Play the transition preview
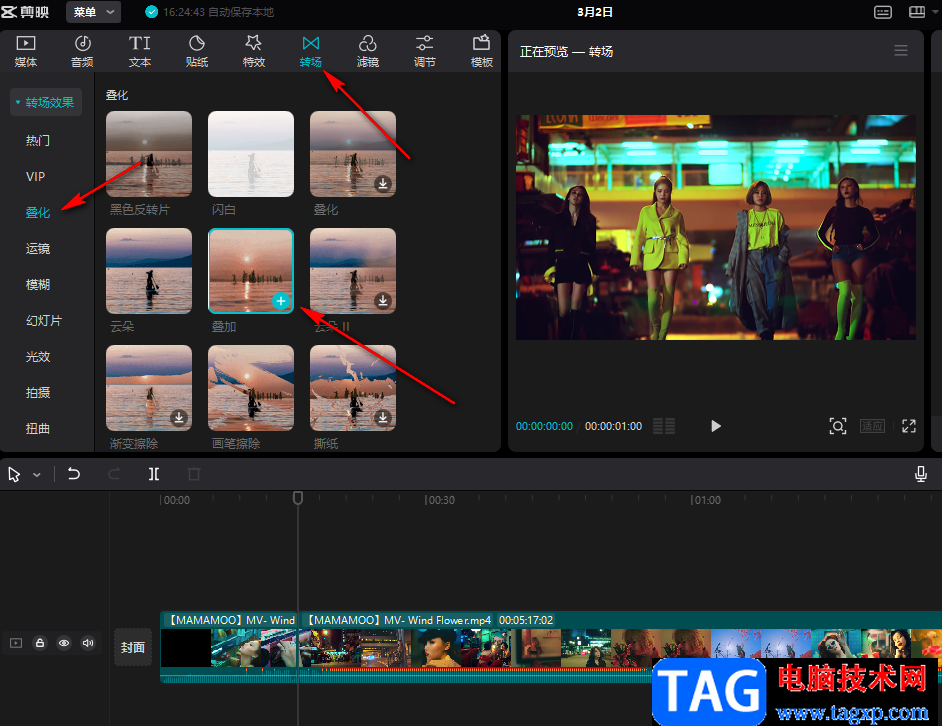942x726 pixels. [x=716, y=426]
